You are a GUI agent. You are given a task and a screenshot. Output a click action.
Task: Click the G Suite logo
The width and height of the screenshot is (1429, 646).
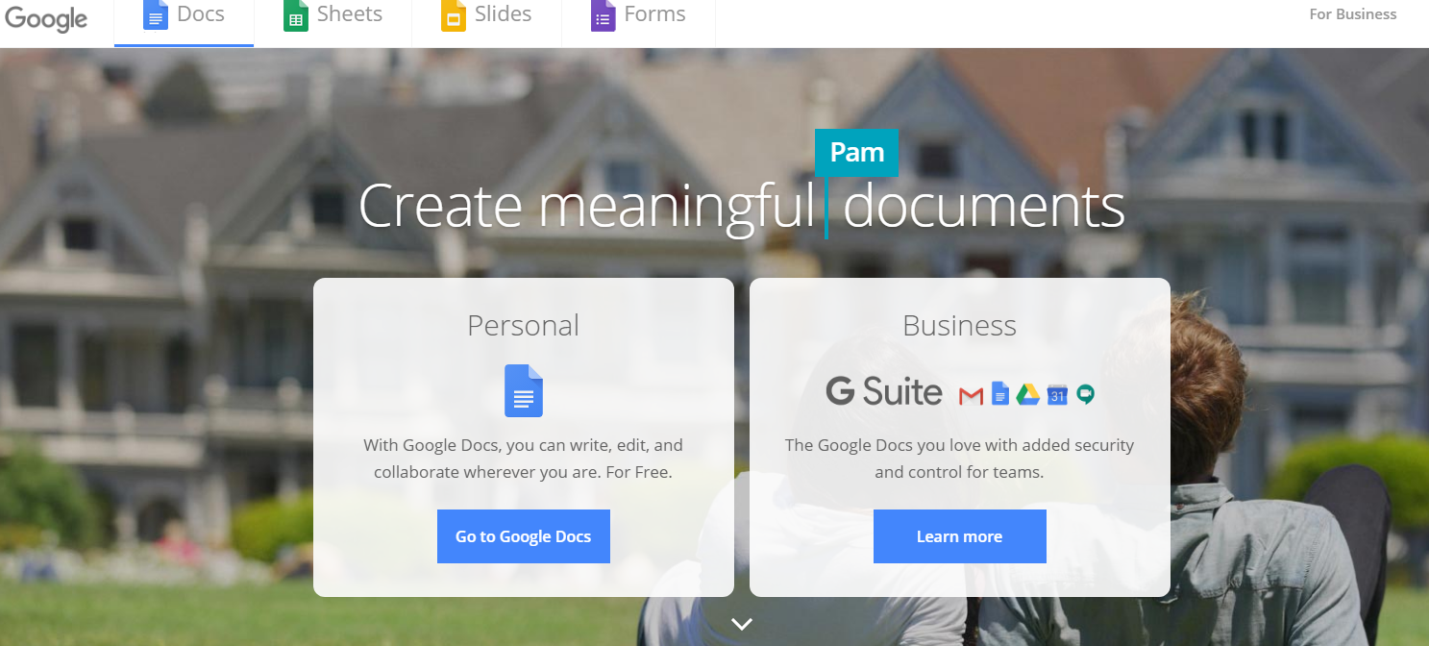[884, 391]
